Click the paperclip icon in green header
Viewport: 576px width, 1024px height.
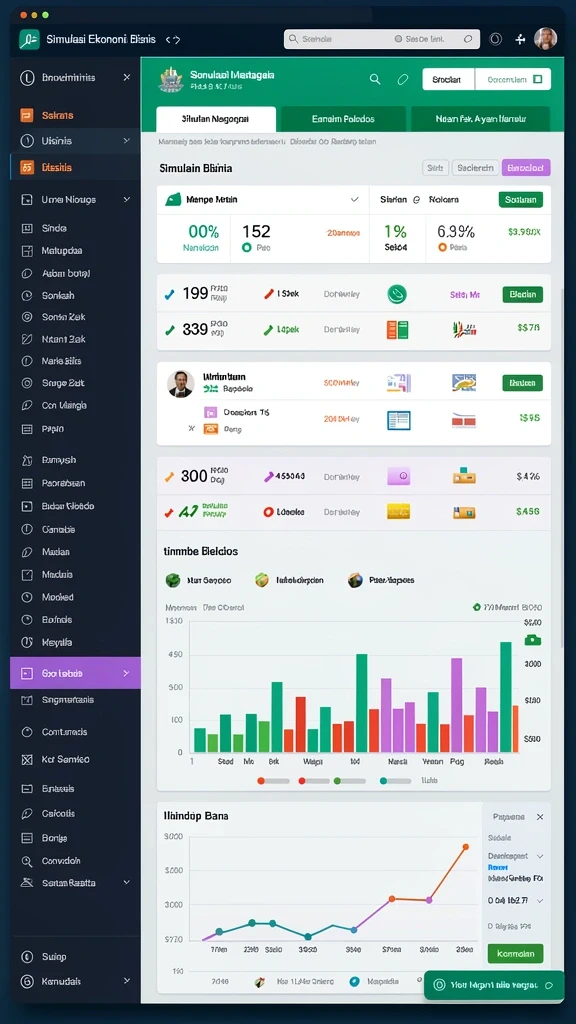[x=403, y=79]
